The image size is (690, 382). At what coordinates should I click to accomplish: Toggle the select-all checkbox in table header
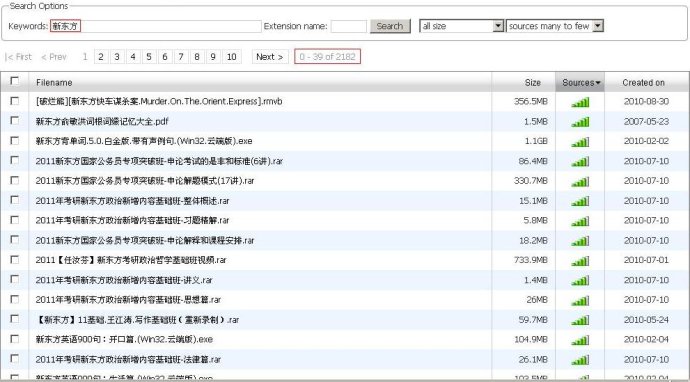(15, 81)
